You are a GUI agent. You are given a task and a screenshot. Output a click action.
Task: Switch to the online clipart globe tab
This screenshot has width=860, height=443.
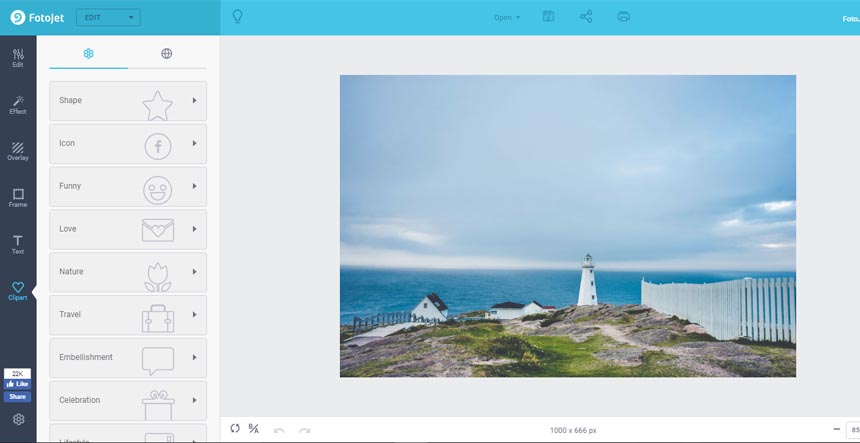point(167,54)
